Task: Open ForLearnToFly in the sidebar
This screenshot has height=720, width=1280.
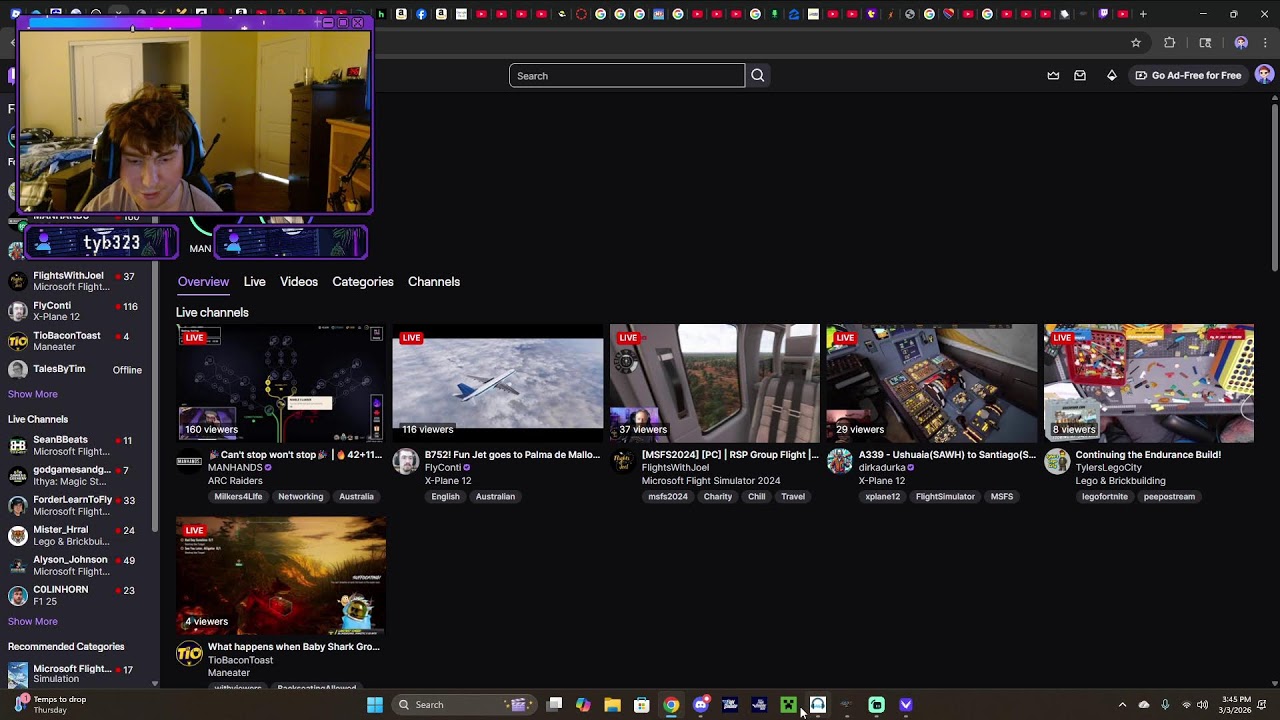Action: point(78,505)
